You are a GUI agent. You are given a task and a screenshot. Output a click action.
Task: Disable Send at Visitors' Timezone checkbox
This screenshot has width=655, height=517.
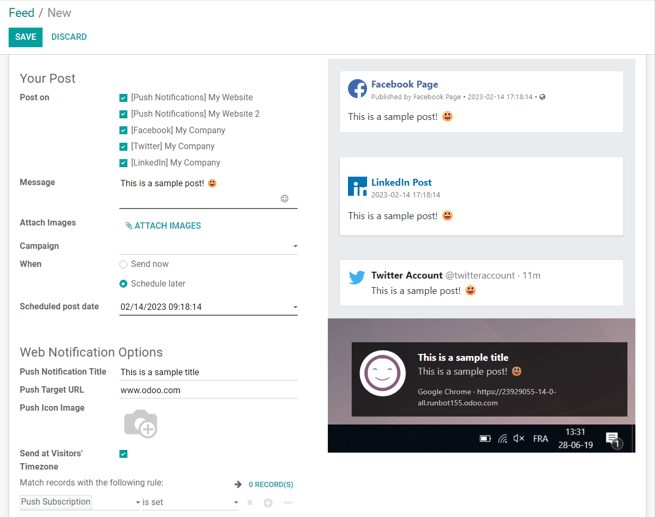point(123,454)
